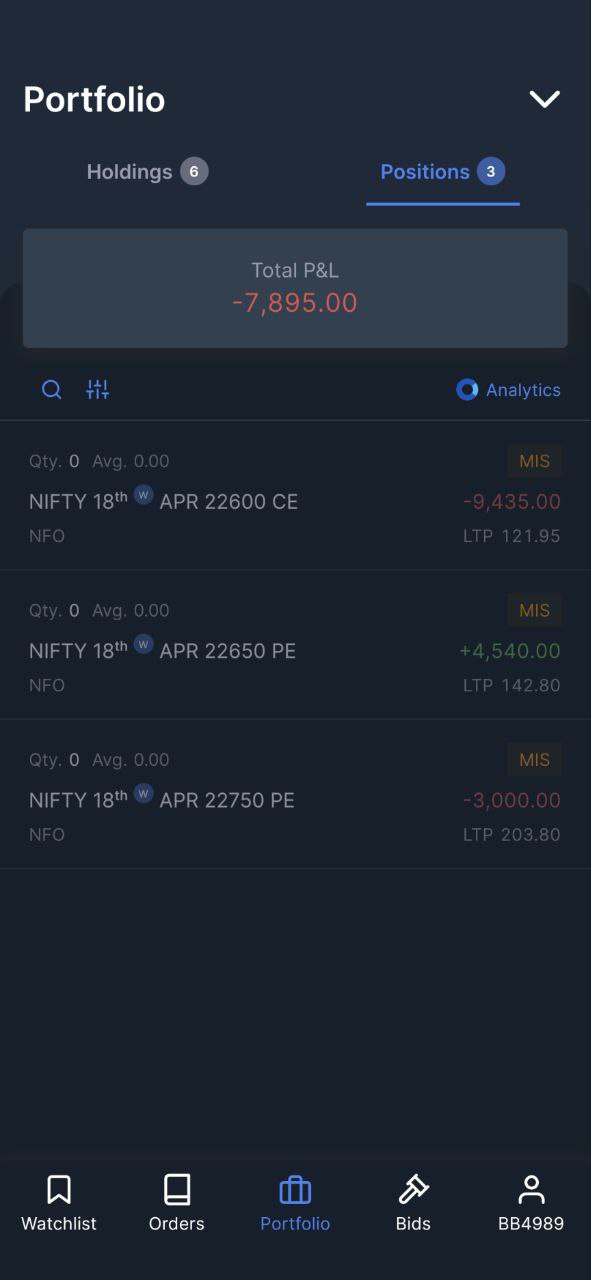Open NIFTY APR 22600 CE position
This screenshot has height=1280, width=591.
[295, 496]
